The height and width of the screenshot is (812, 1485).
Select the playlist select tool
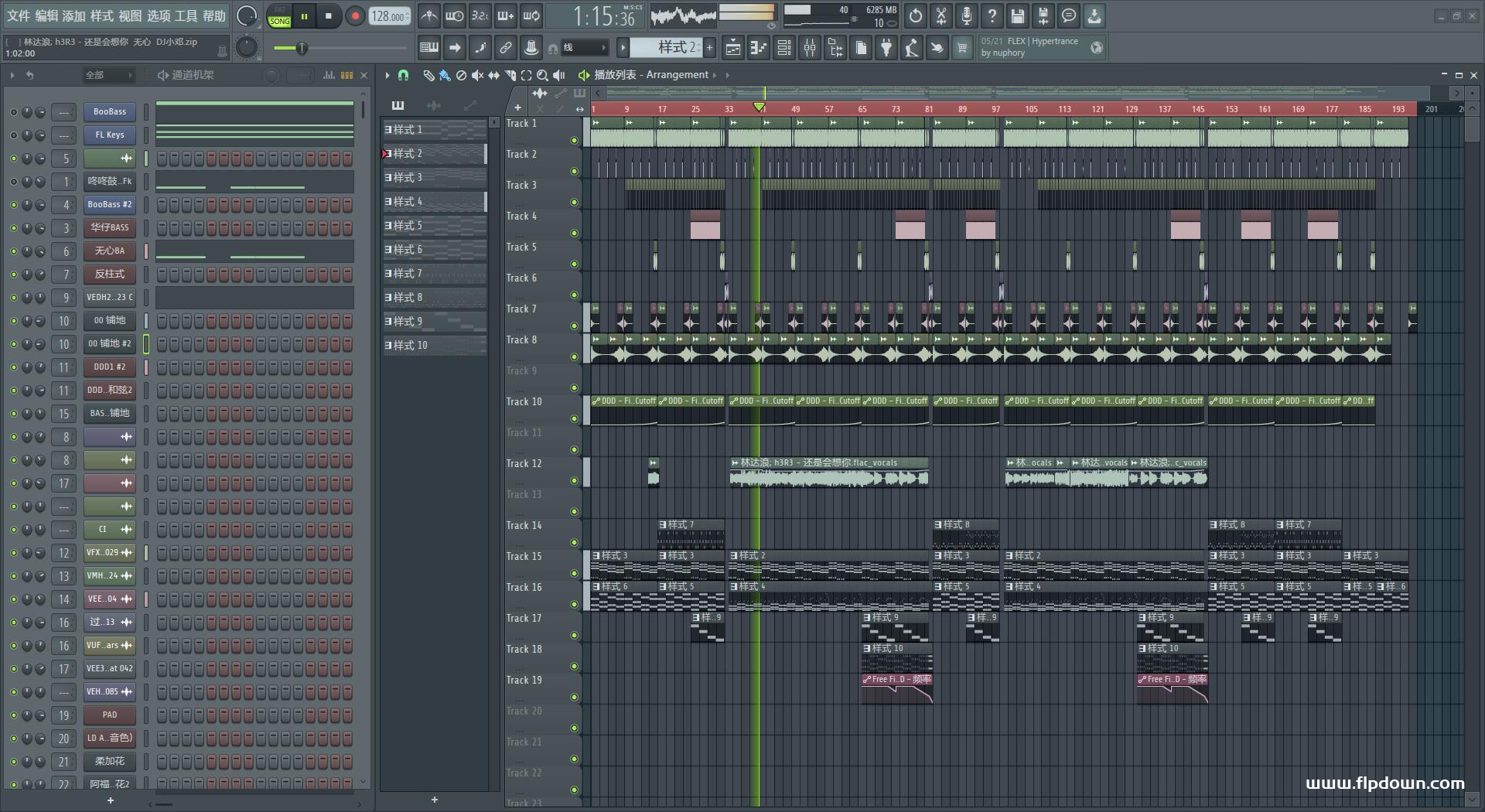click(x=526, y=75)
